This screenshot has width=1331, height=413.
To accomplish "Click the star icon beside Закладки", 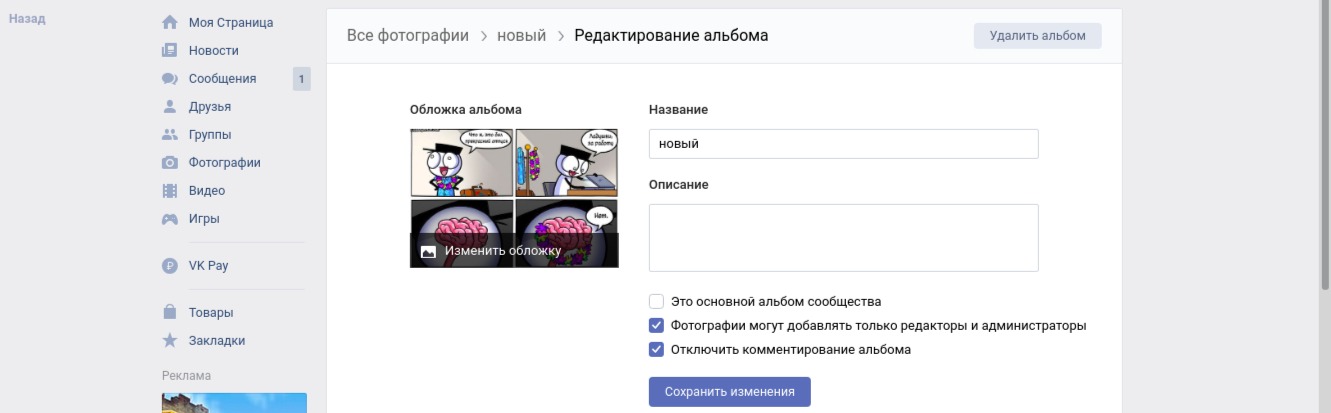I will [170, 340].
